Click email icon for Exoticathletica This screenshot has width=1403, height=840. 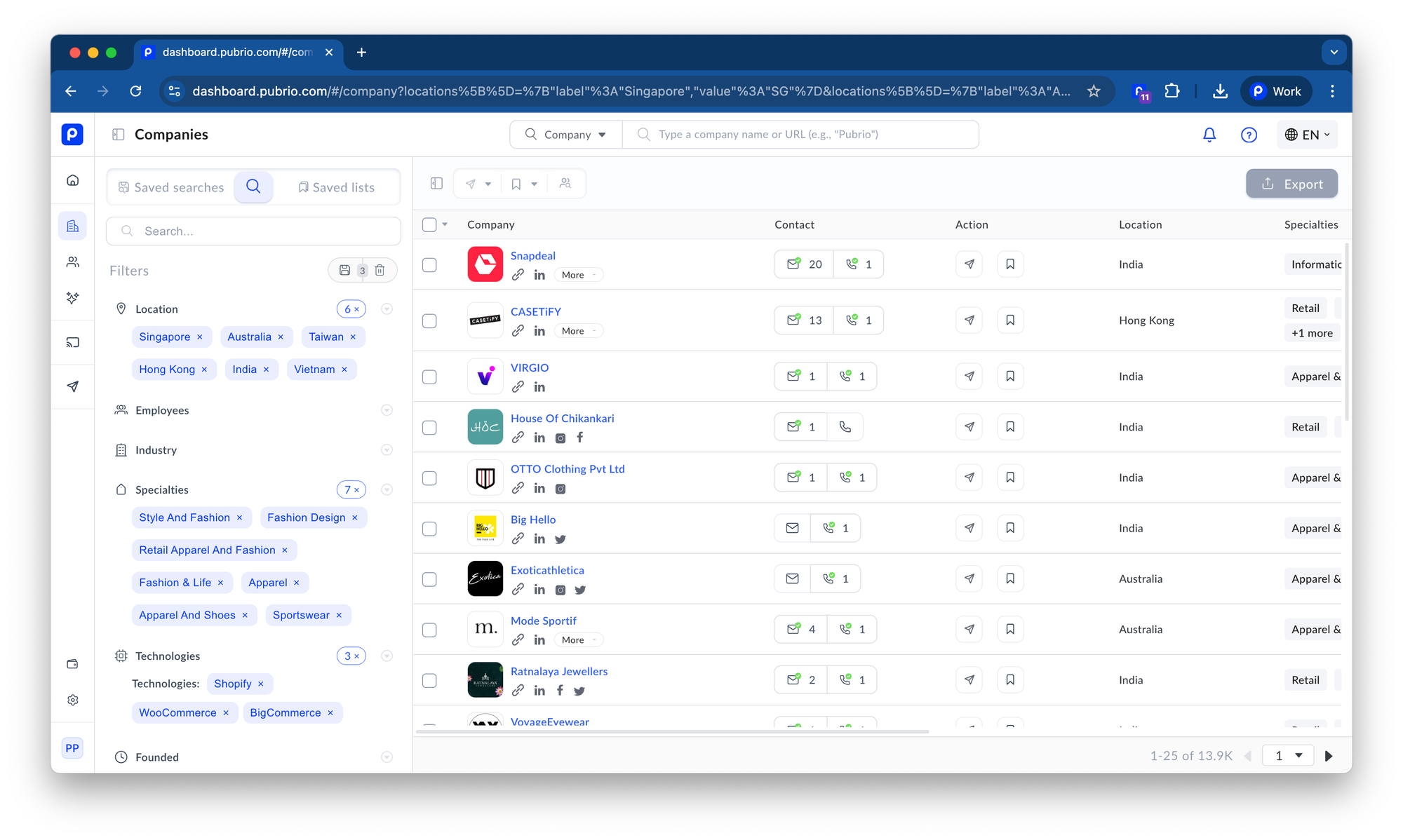[792, 579]
